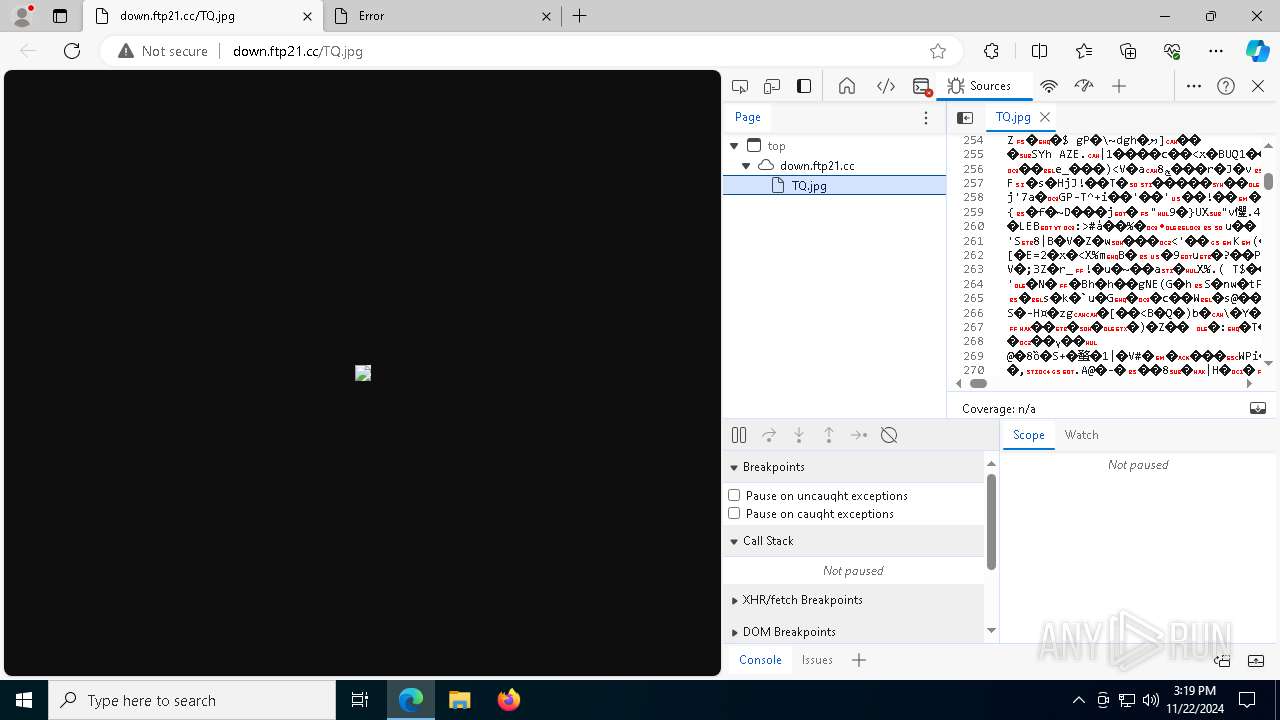Open the Performance tool
The width and height of the screenshot is (1280, 720).
(1084, 86)
